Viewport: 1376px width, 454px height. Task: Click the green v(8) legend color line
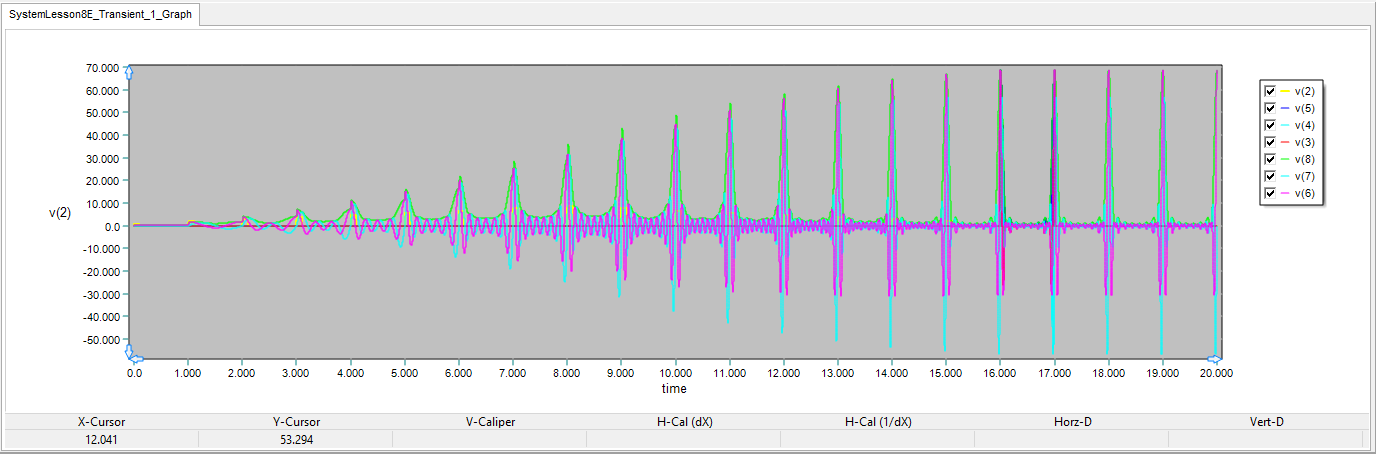pos(1285,159)
